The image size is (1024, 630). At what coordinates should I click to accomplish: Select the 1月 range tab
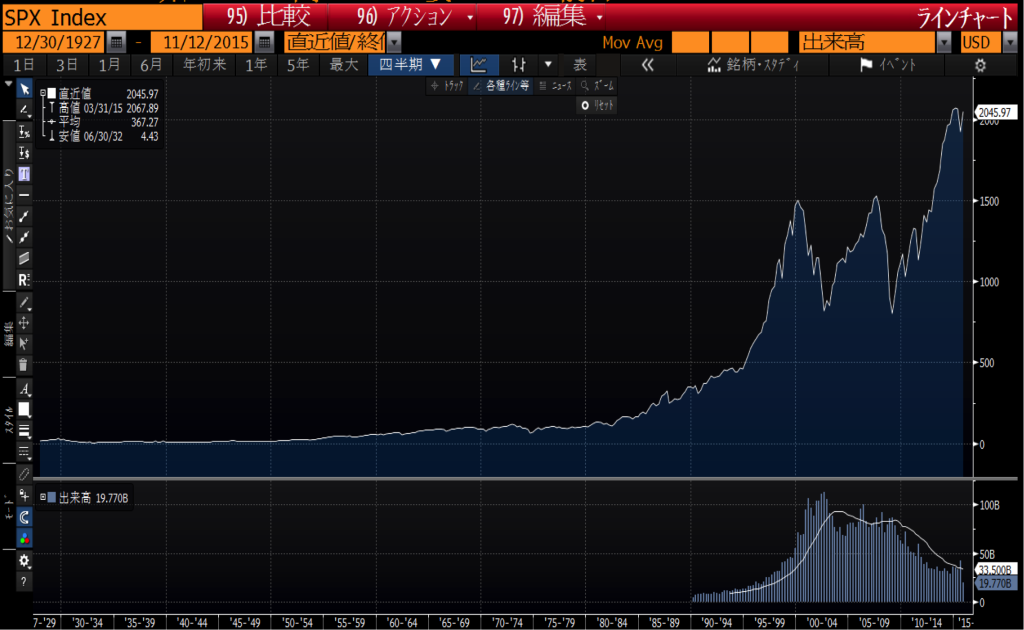pyautogui.click(x=109, y=65)
